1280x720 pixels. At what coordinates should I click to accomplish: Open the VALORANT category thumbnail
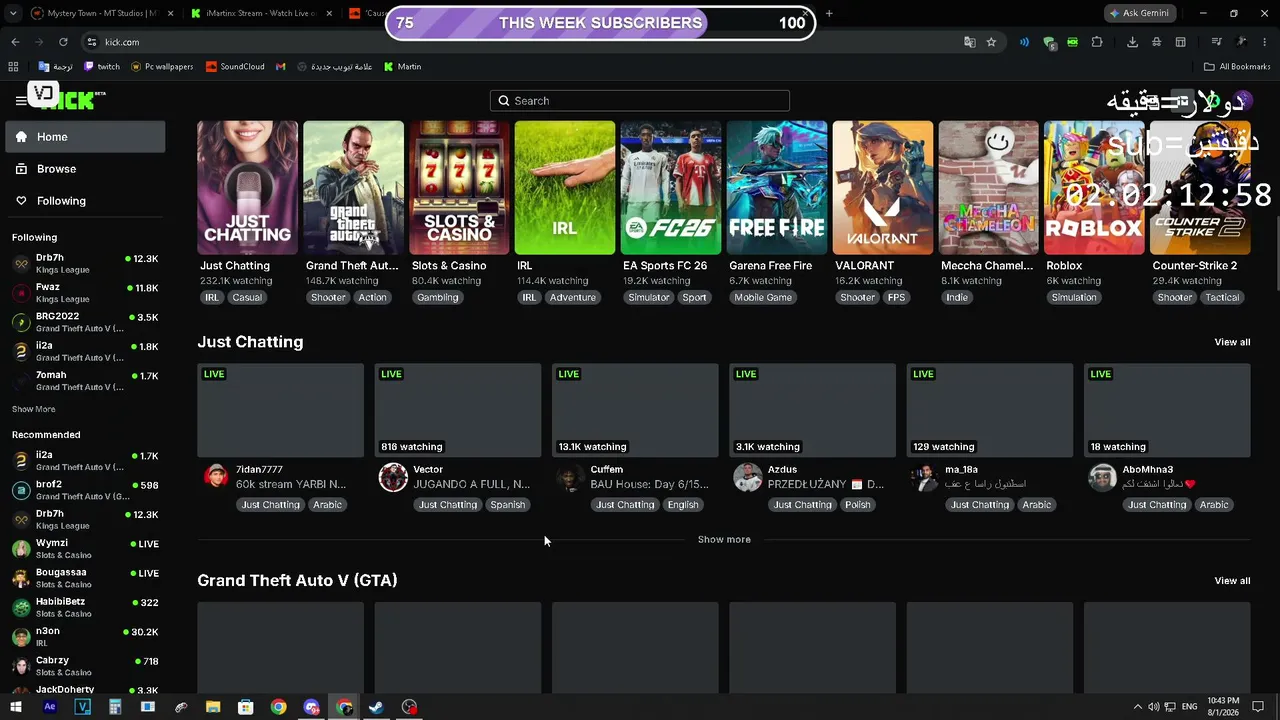point(883,188)
